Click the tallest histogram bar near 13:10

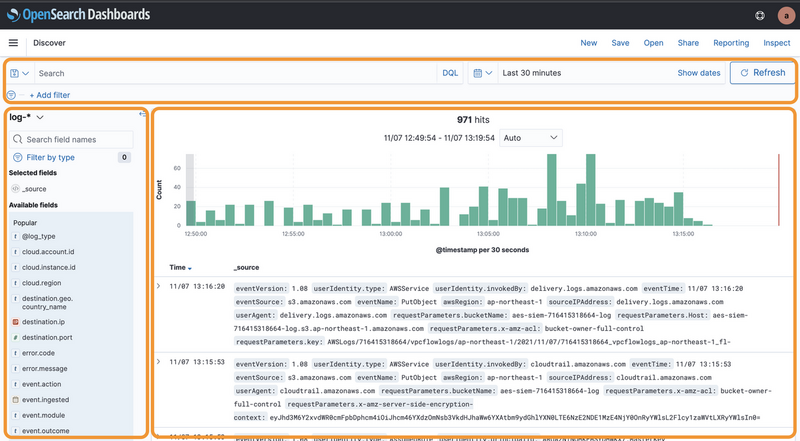590,190
